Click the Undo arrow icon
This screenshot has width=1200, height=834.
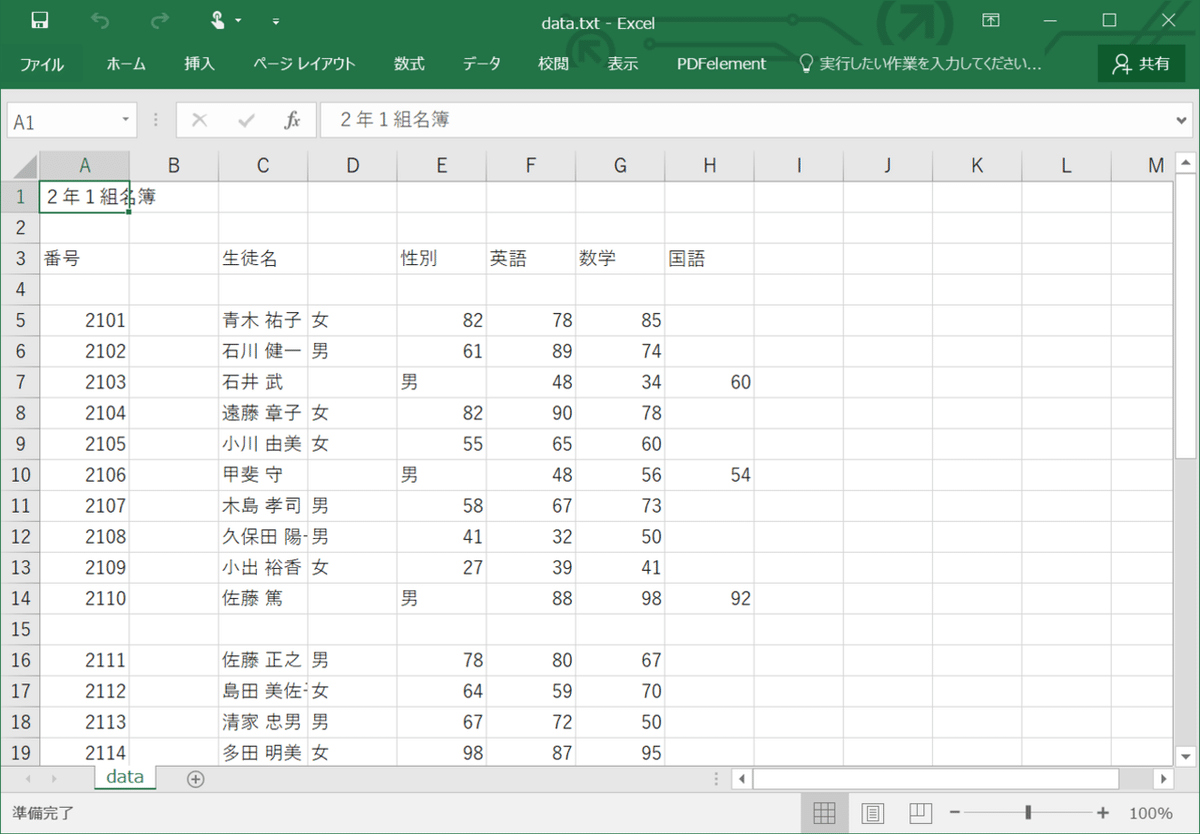point(100,20)
